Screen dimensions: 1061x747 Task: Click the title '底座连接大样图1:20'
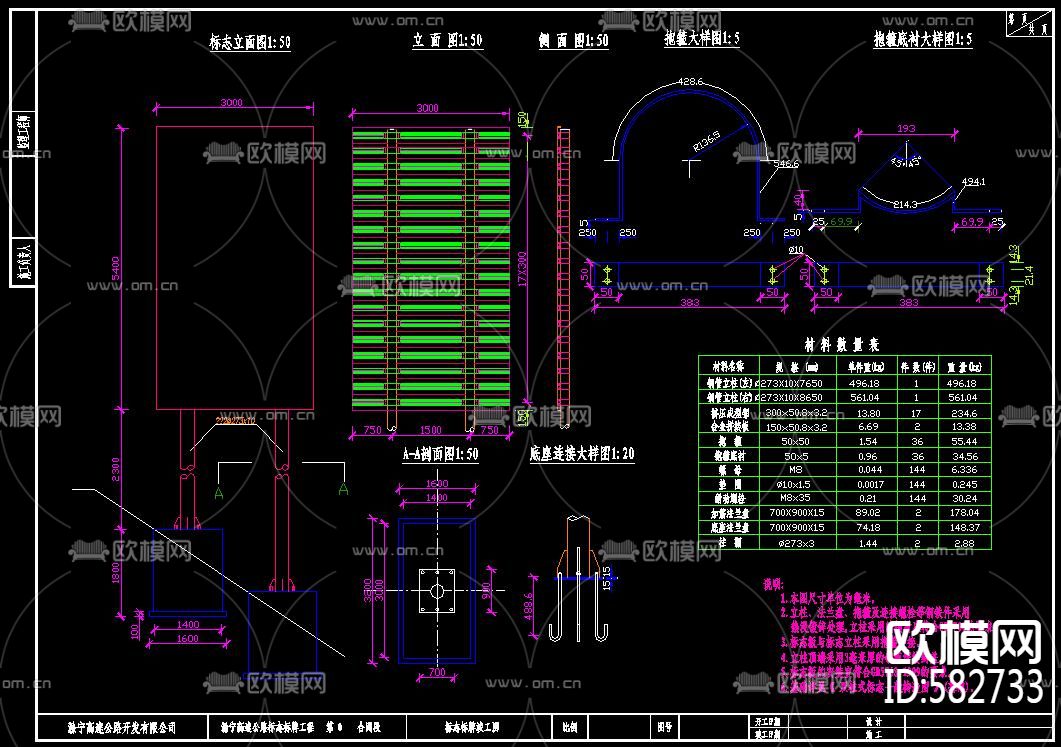pyautogui.click(x=582, y=454)
